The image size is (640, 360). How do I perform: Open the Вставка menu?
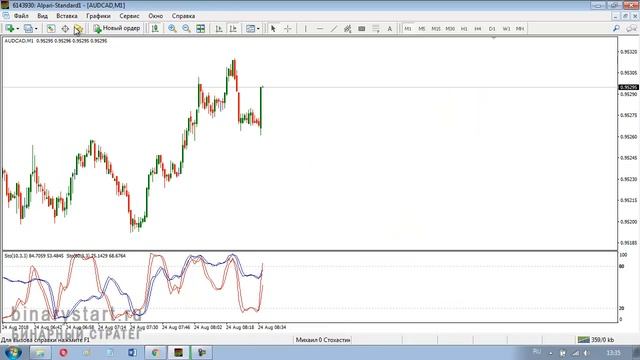67,16
